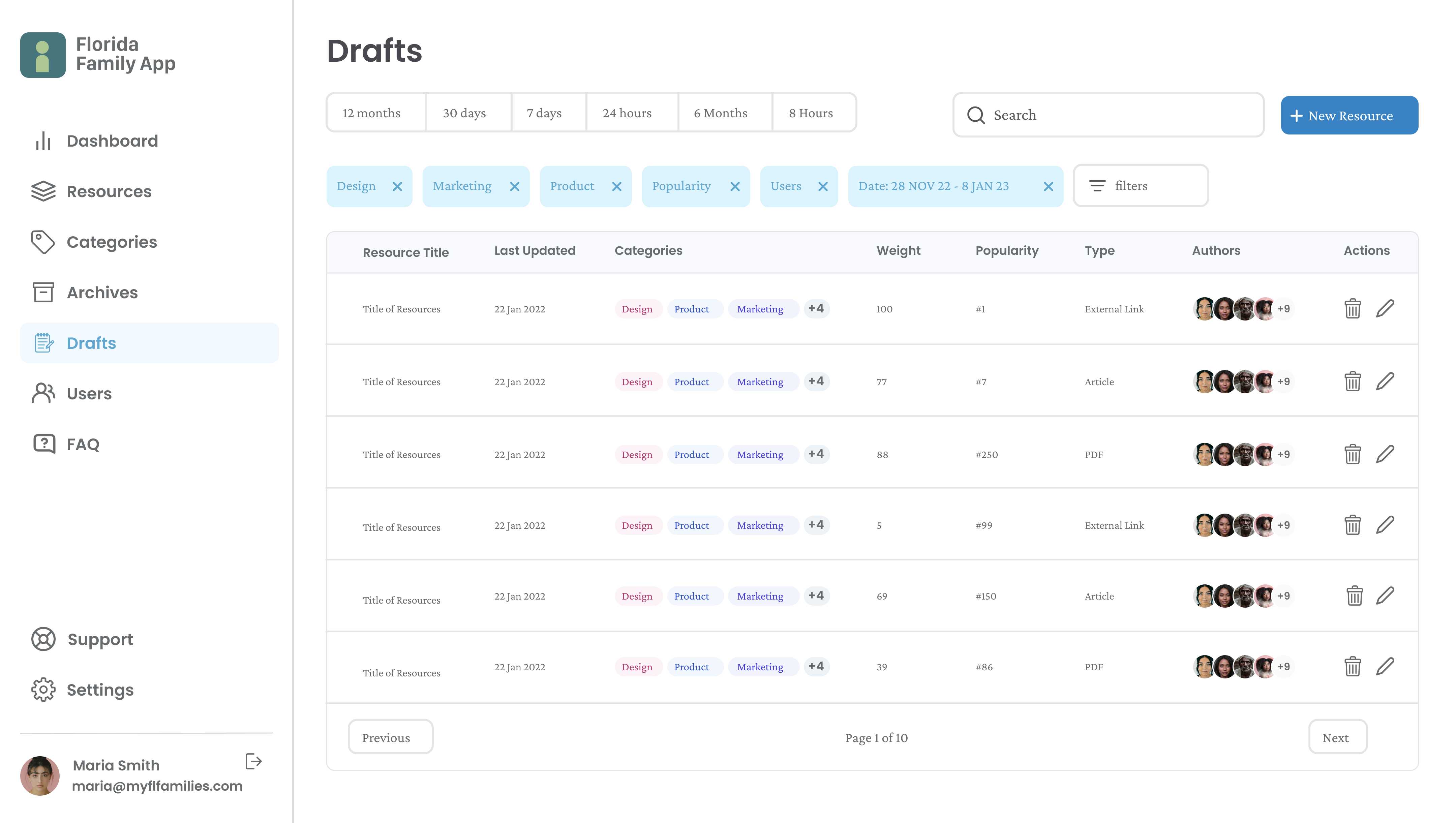
Task: Delete the resource with weight 100
Action: click(1352, 309)
